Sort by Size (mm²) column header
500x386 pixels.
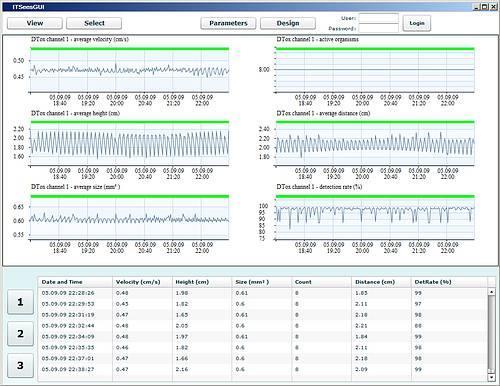(x=262, y=282)
